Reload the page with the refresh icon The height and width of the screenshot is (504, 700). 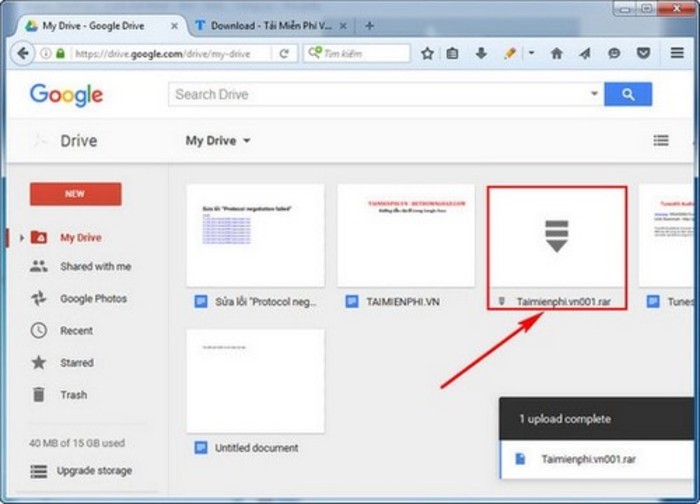(x=284, y=54)
